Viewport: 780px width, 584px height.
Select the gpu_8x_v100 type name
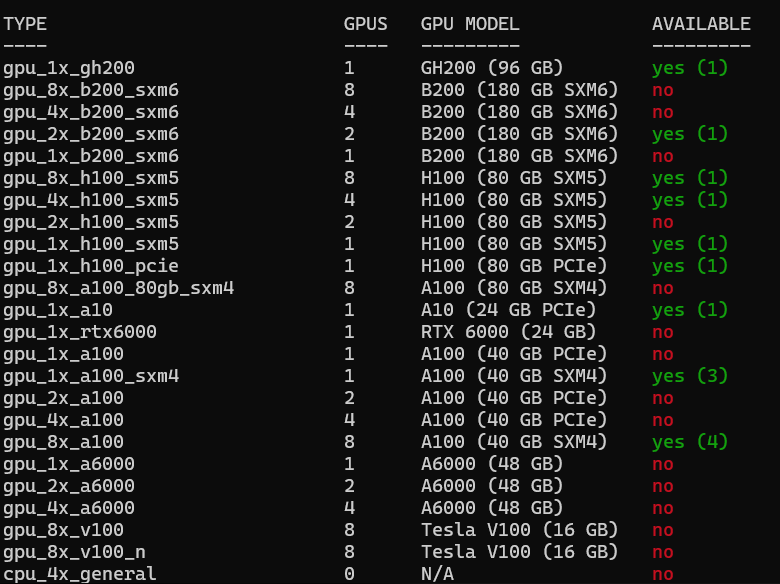pos(63,530)
